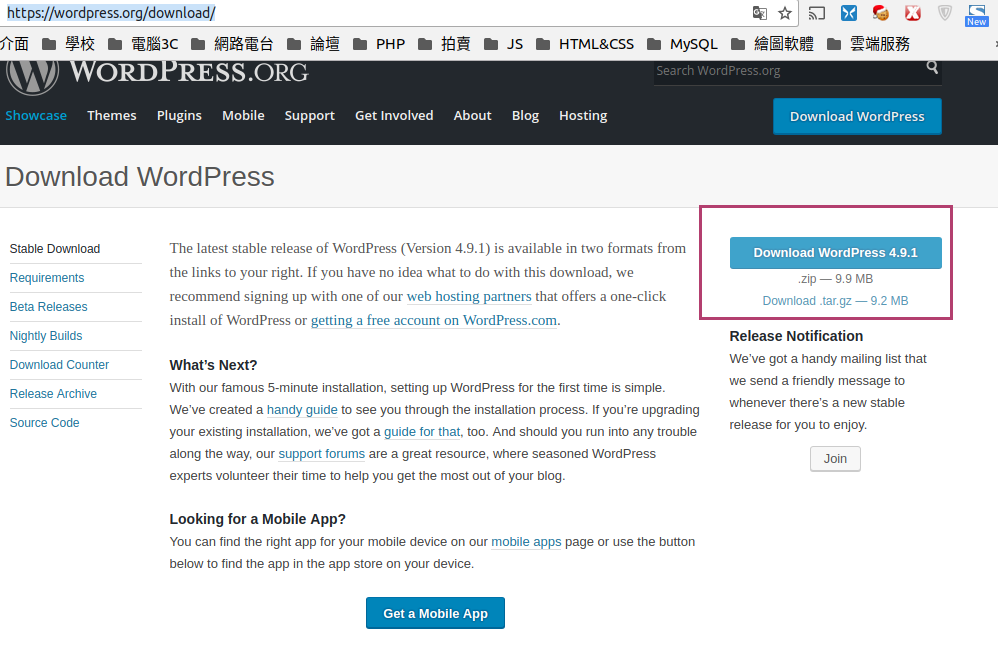998x648 pixels.
Task: Open the 網路電台 bookmark folder
Action: point(232,44)
